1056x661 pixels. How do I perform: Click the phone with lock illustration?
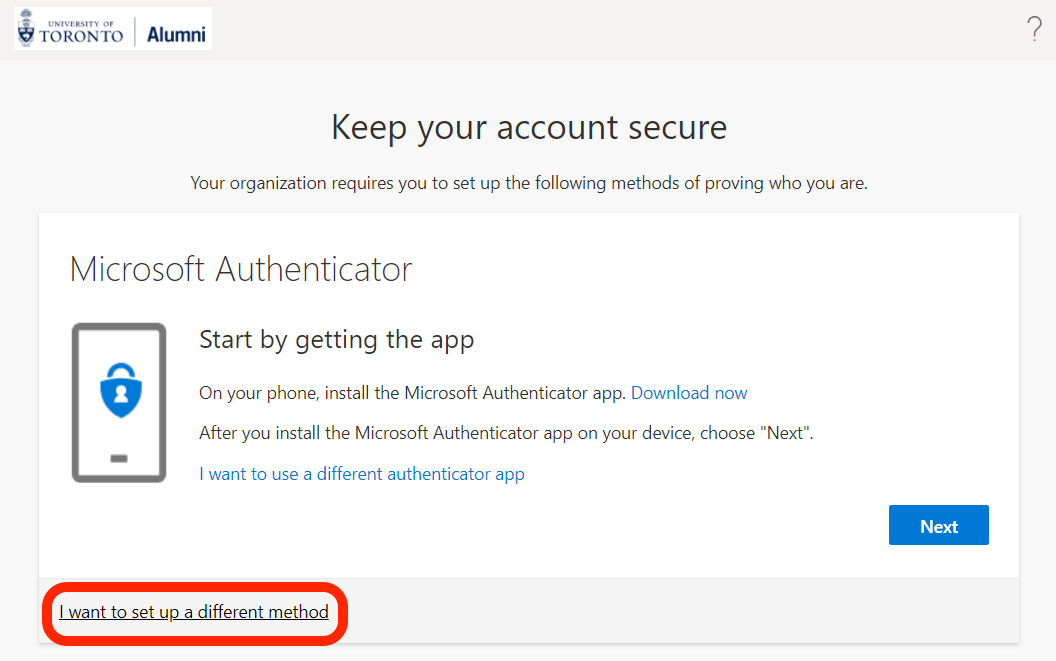pyautogui.click(x=119, y=402)
